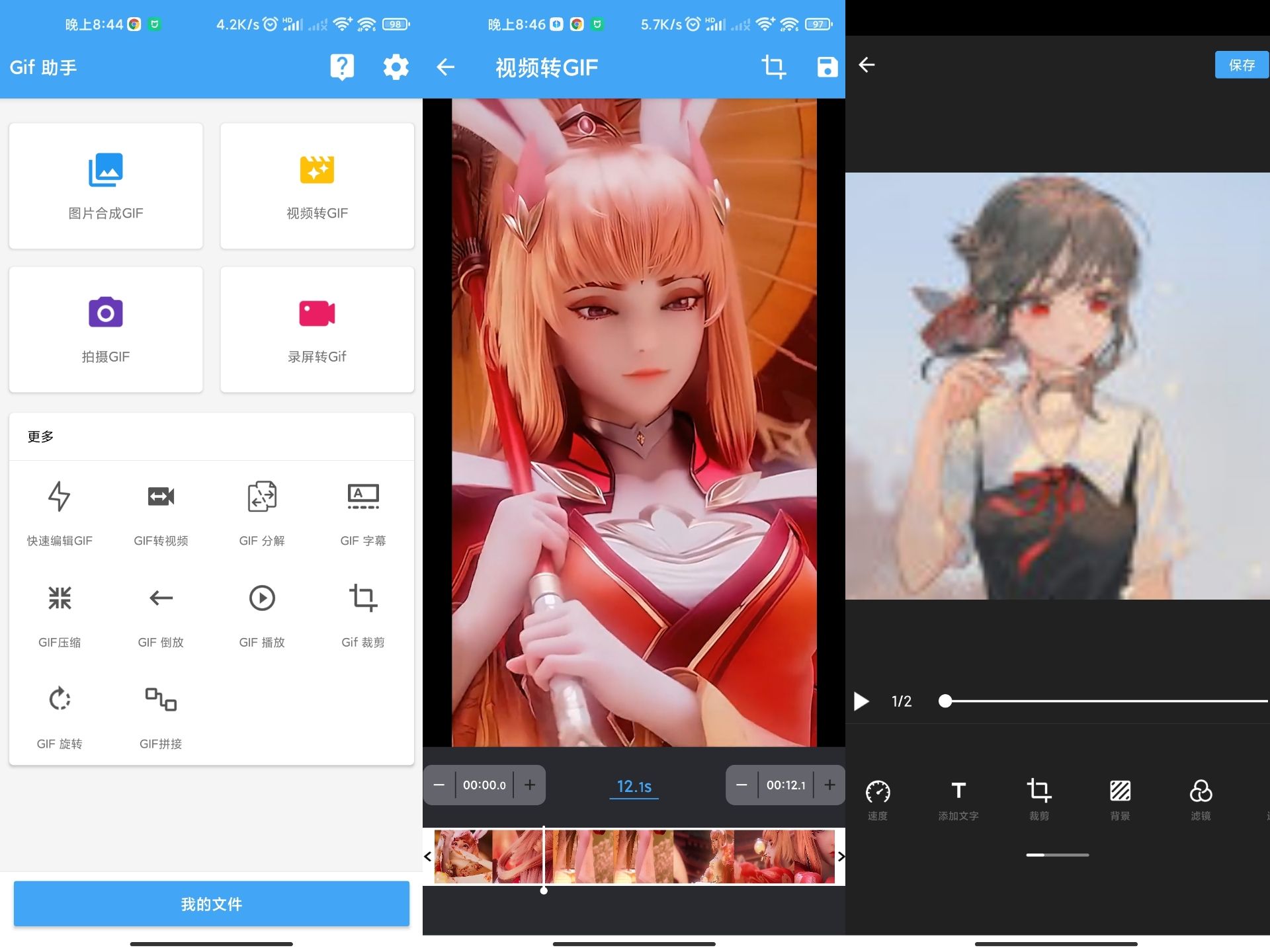
Task: Choose 录屏转Gif recorder card
Action: (x=317, y=329)
